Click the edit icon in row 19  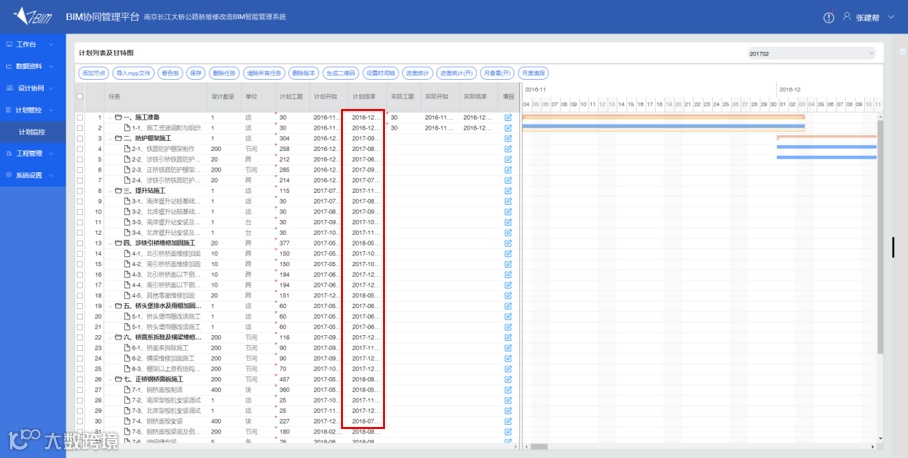point(508,306)
